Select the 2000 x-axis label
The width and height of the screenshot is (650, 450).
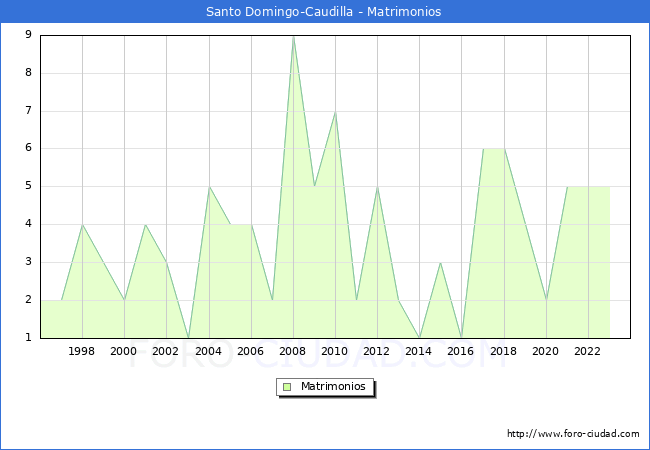(124, 351)
